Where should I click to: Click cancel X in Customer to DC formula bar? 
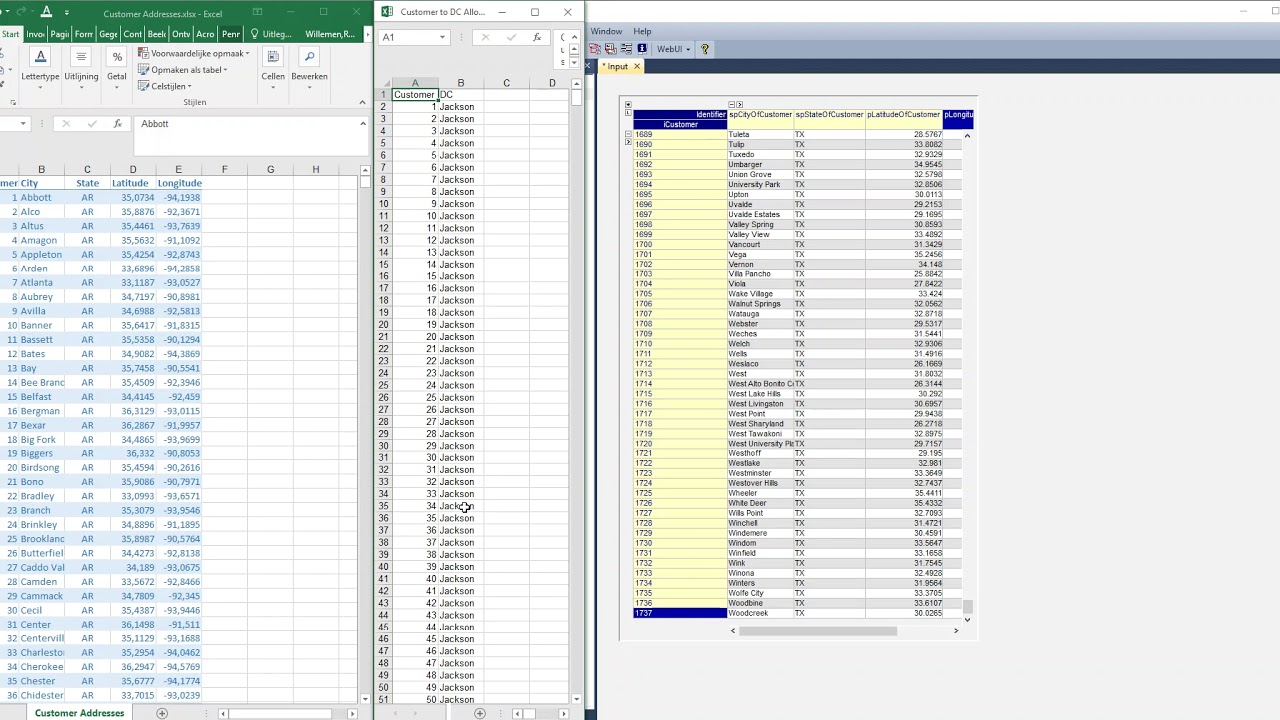(x=485, y=37)
